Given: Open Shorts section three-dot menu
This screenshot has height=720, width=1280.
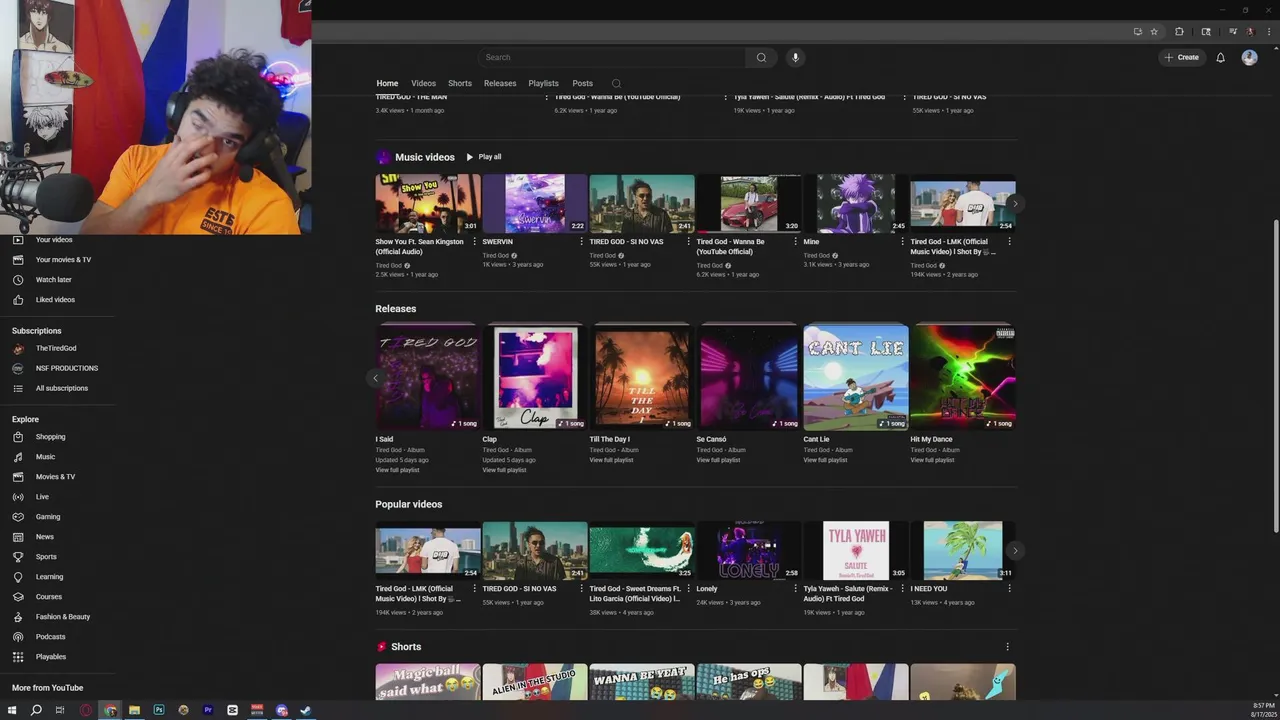Looking at the screenshot, I should click(x=1007, y=647).
